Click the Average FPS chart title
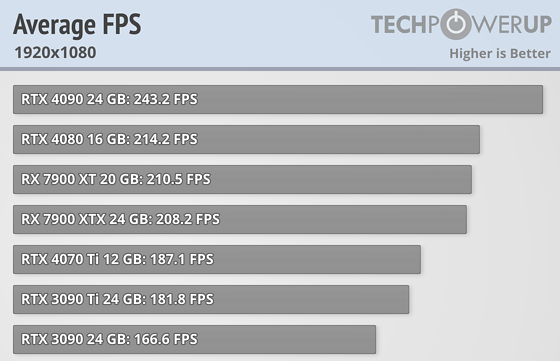 [77, 25]
